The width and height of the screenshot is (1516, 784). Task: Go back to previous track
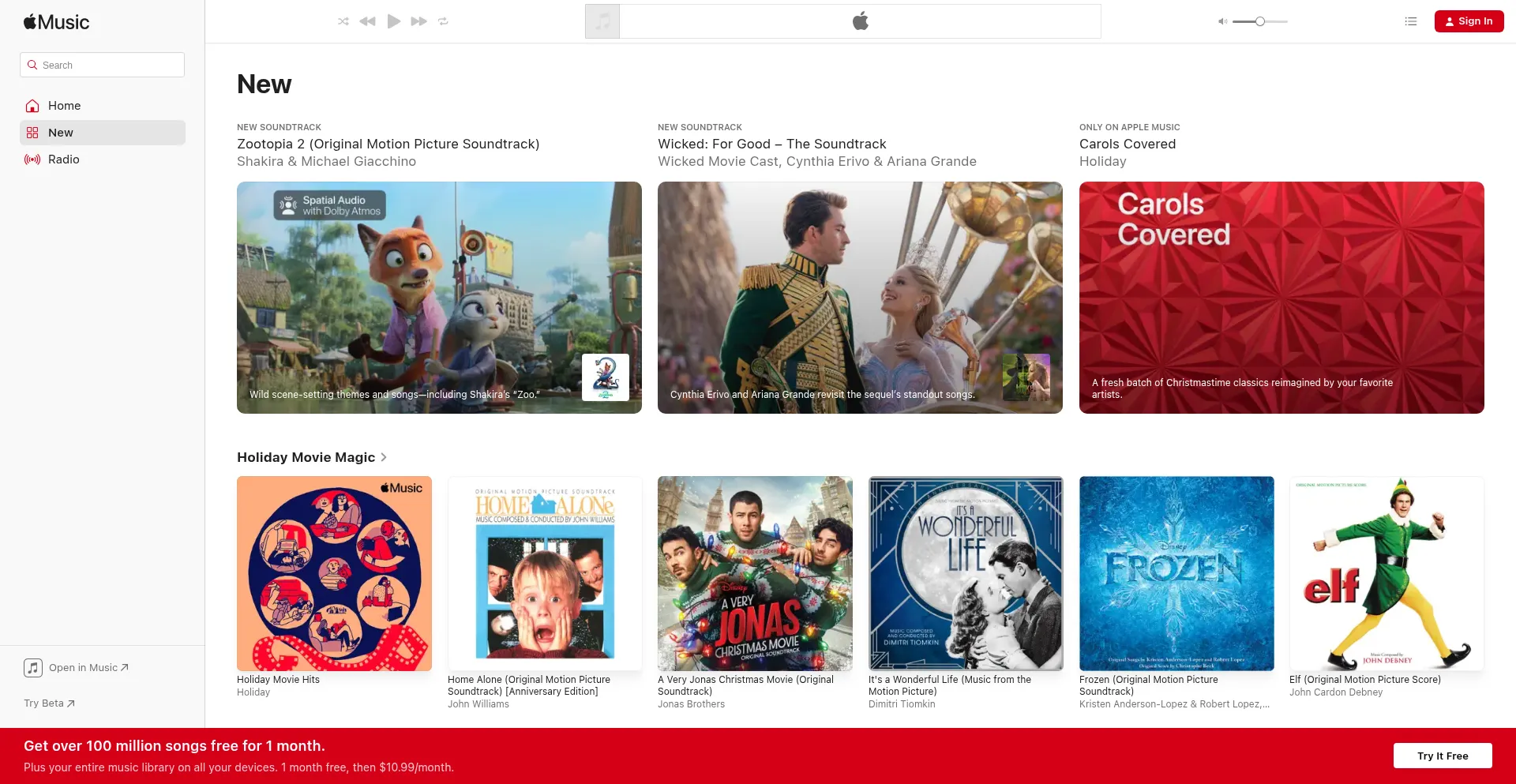coord(367,21)
